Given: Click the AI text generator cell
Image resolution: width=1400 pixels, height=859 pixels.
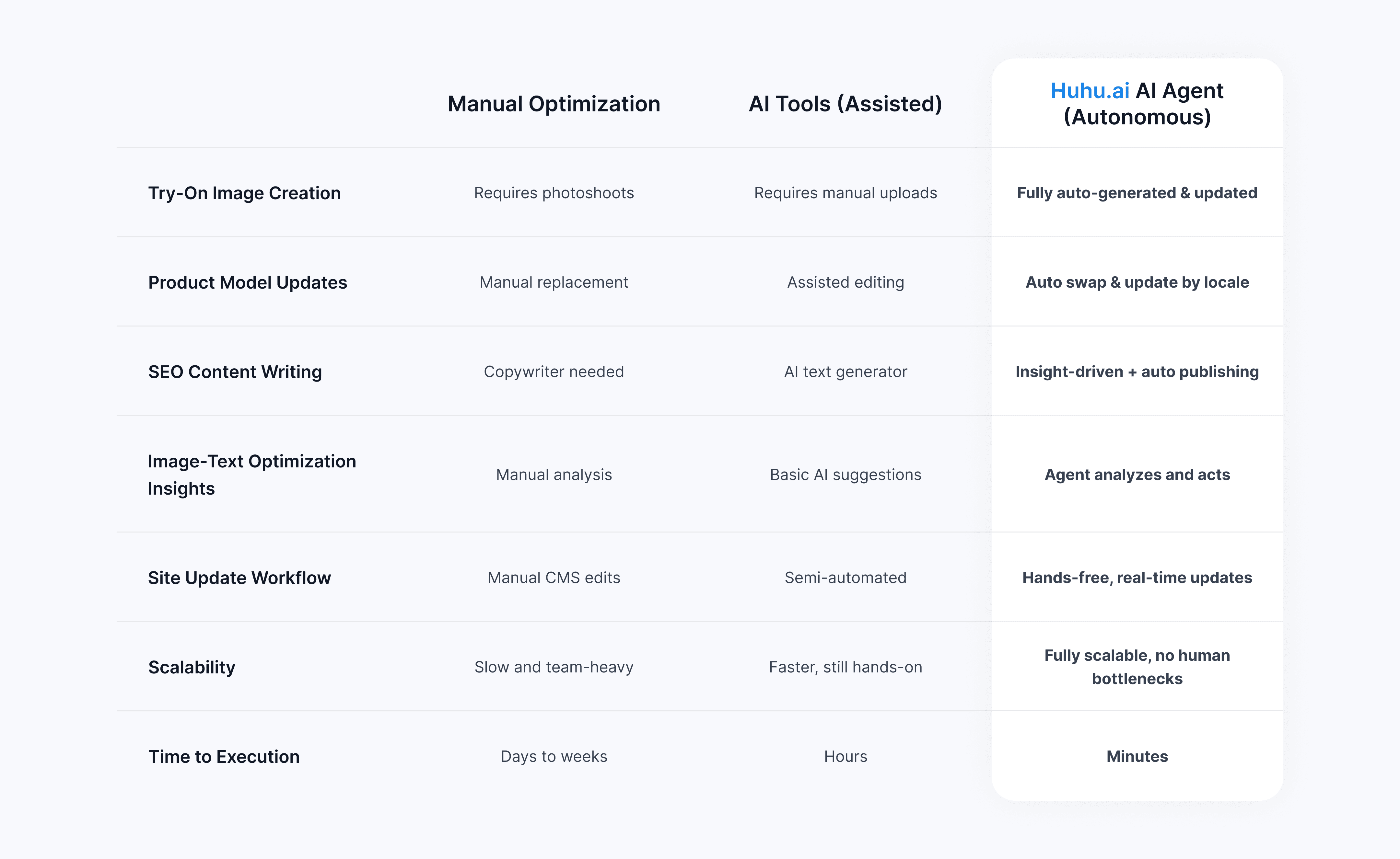Looking at the screenshot, I should click(x=845, y=372).
